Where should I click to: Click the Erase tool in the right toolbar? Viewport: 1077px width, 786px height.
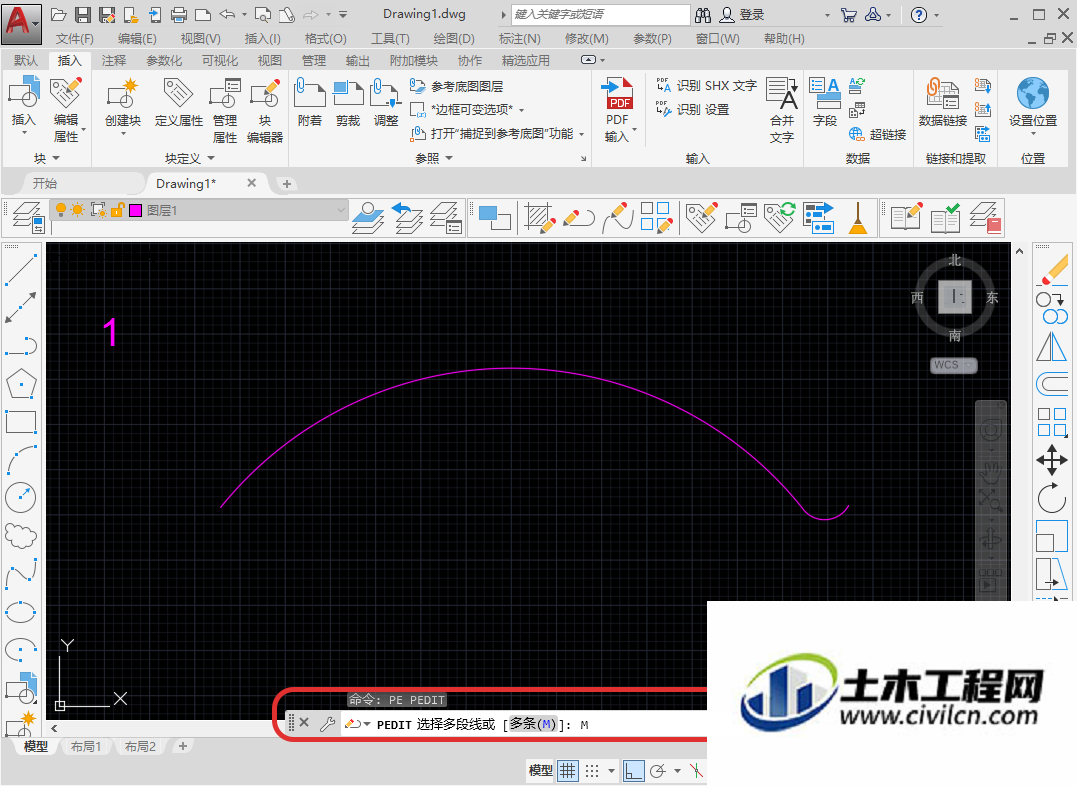click(1052, 269)
